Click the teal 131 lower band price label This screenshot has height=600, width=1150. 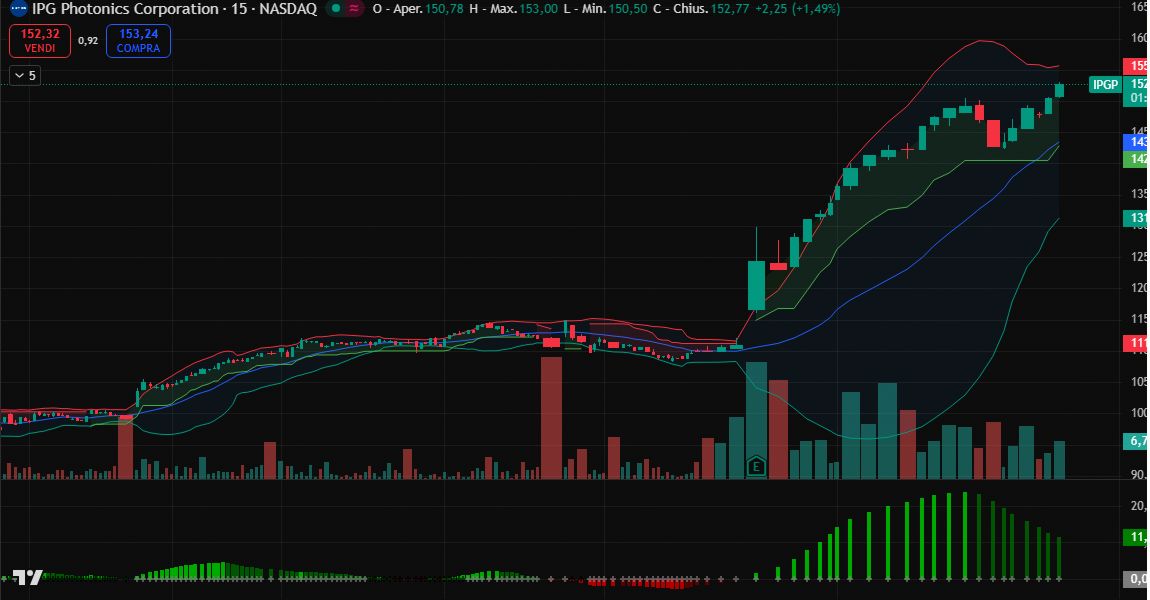tap(1136, 218)
